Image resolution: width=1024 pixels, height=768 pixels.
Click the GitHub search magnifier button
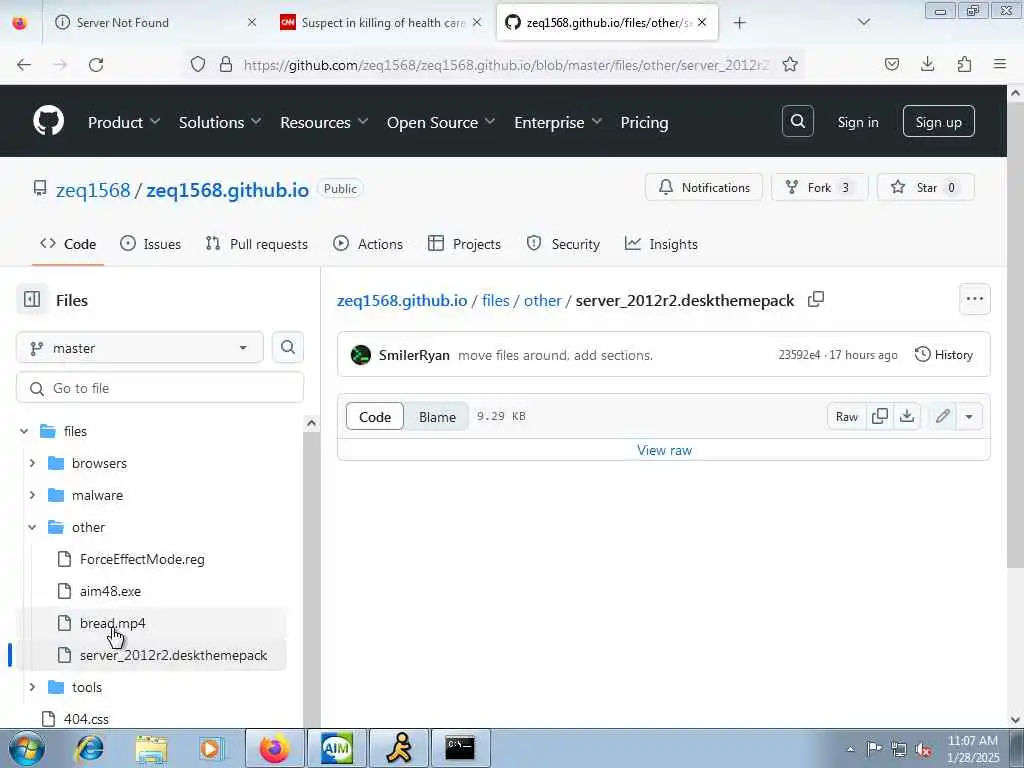tap(797, 121)
